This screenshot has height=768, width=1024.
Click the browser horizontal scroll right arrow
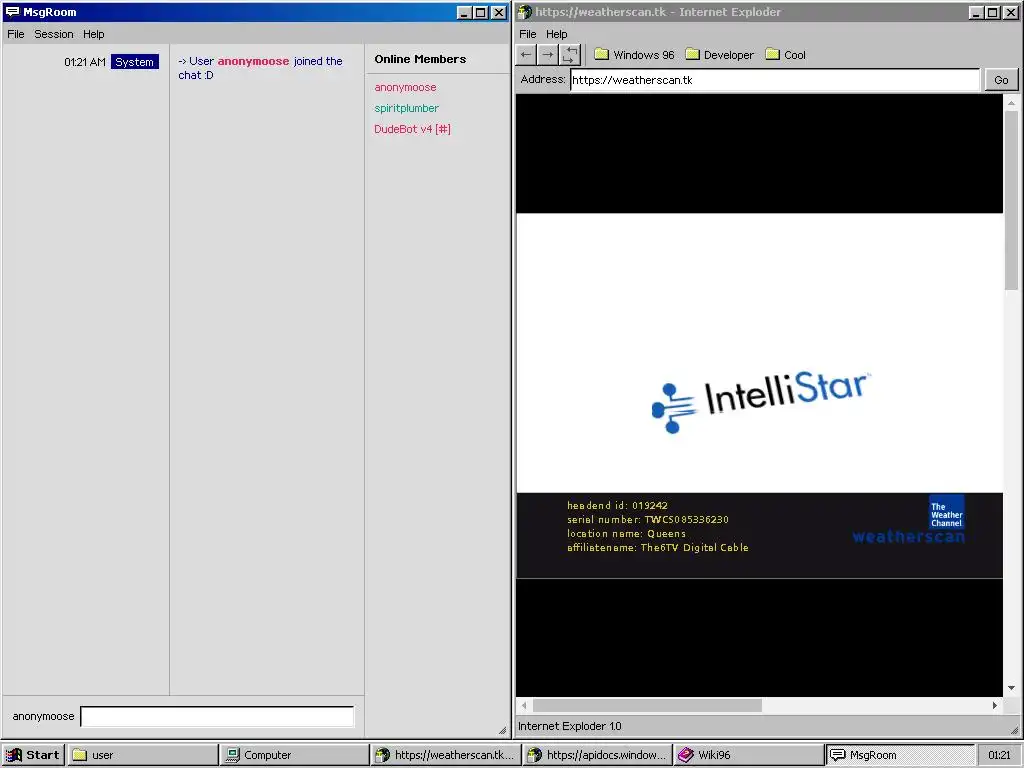click(995, 705)
